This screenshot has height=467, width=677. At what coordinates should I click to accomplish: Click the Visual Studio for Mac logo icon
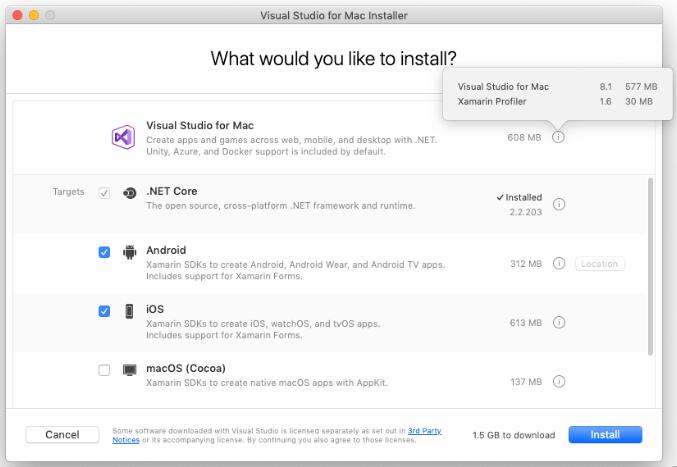(x=123, y=137)
